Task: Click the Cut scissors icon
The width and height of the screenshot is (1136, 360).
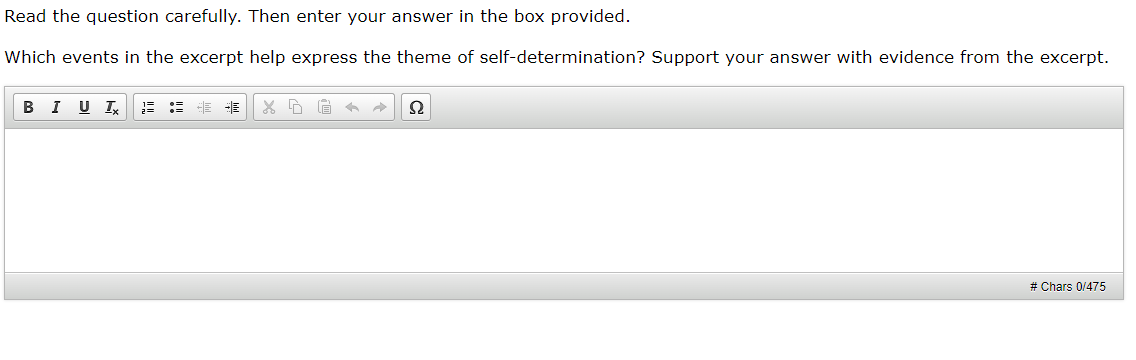Action: point(269,107)
